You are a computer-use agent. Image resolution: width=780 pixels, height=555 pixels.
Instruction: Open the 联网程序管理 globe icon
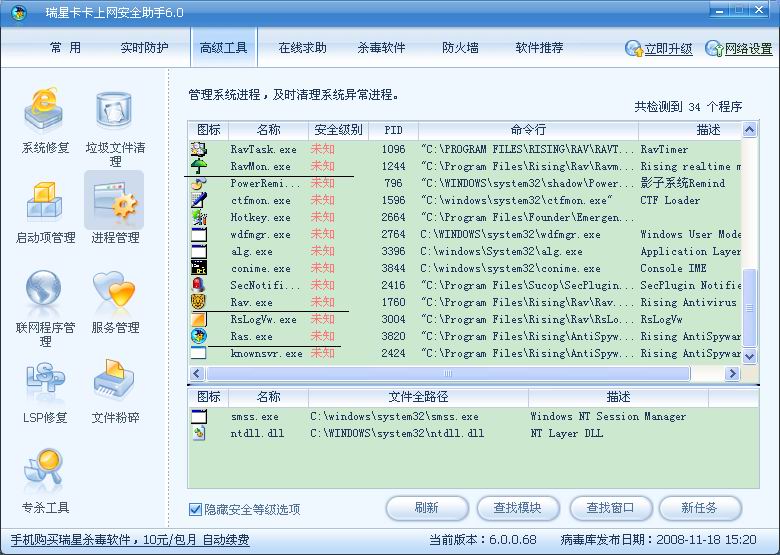pyautogui.click(x=44, y=290)
